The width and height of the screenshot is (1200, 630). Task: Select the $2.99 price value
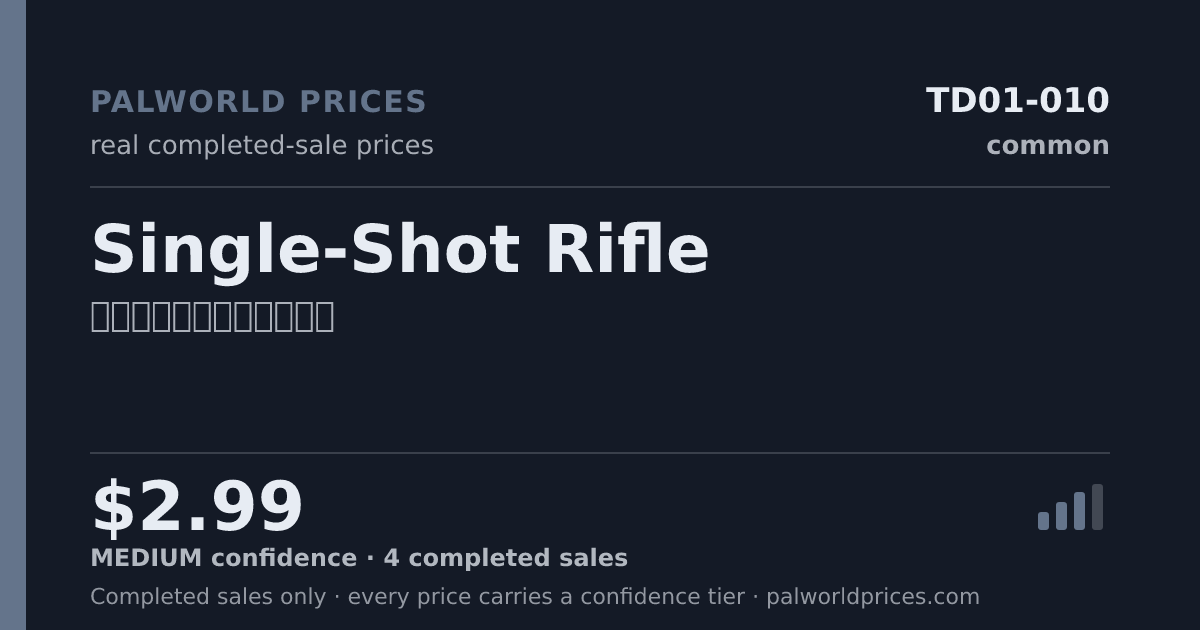(197, 508)
